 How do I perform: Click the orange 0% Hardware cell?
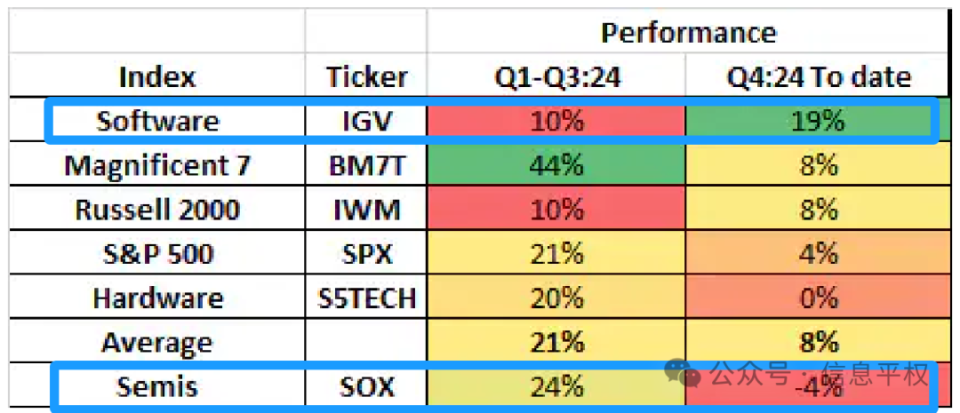click(x=817, y=298)
